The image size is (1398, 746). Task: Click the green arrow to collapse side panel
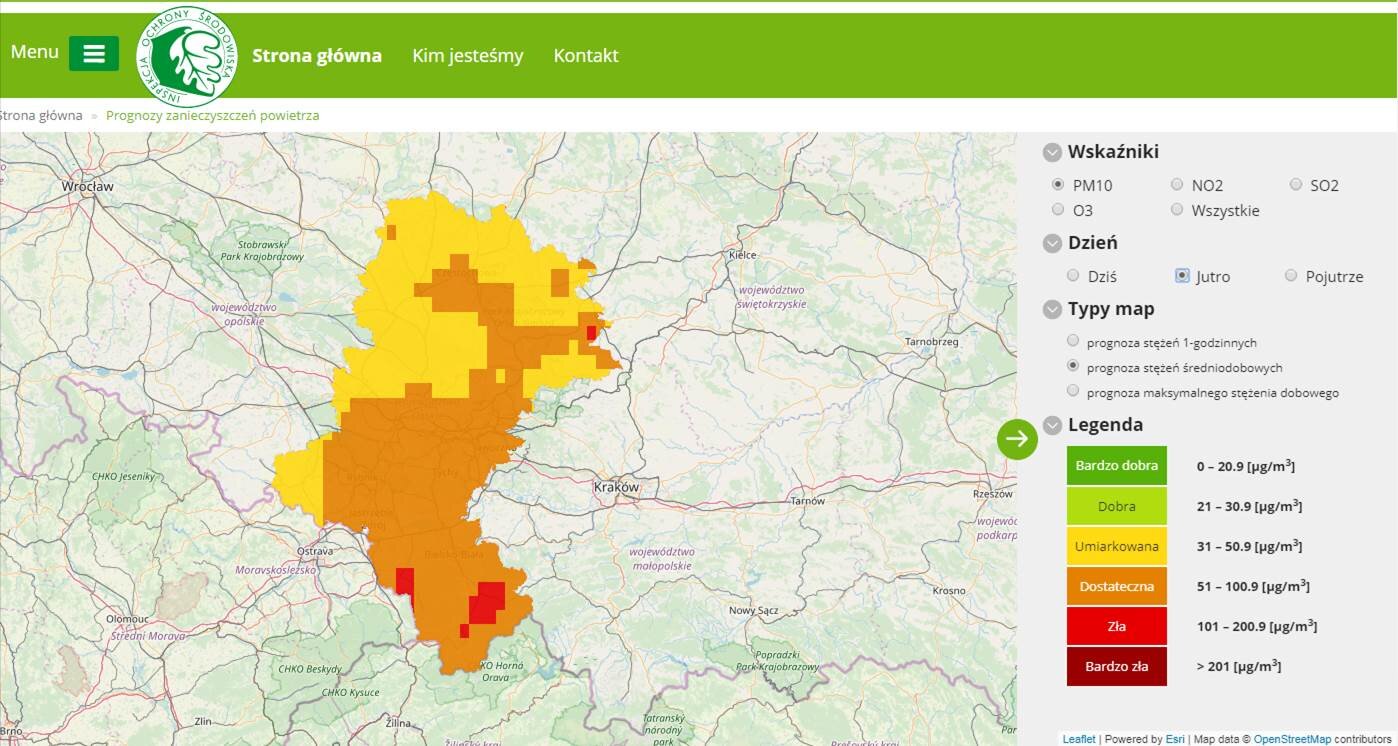[x=1017, y=439]
